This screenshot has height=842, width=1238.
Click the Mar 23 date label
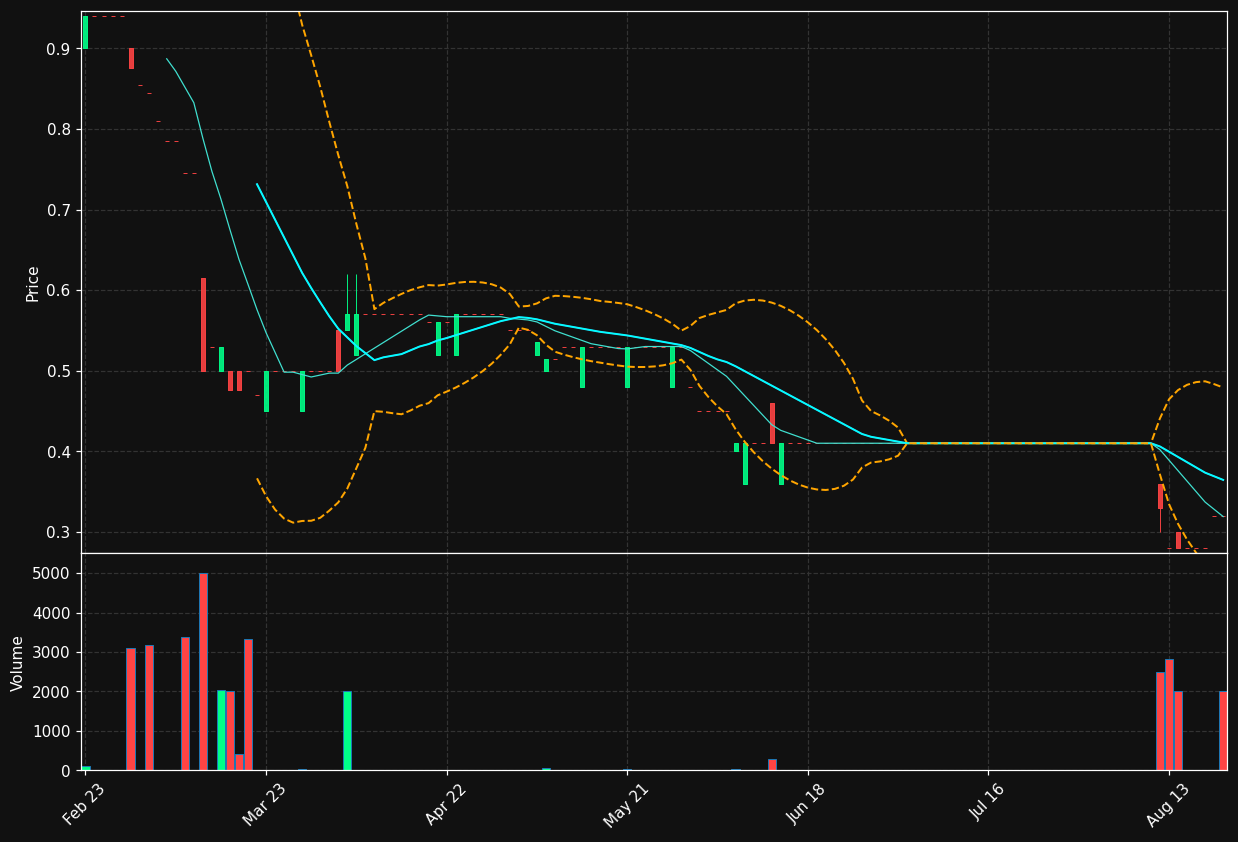(265, 804)
